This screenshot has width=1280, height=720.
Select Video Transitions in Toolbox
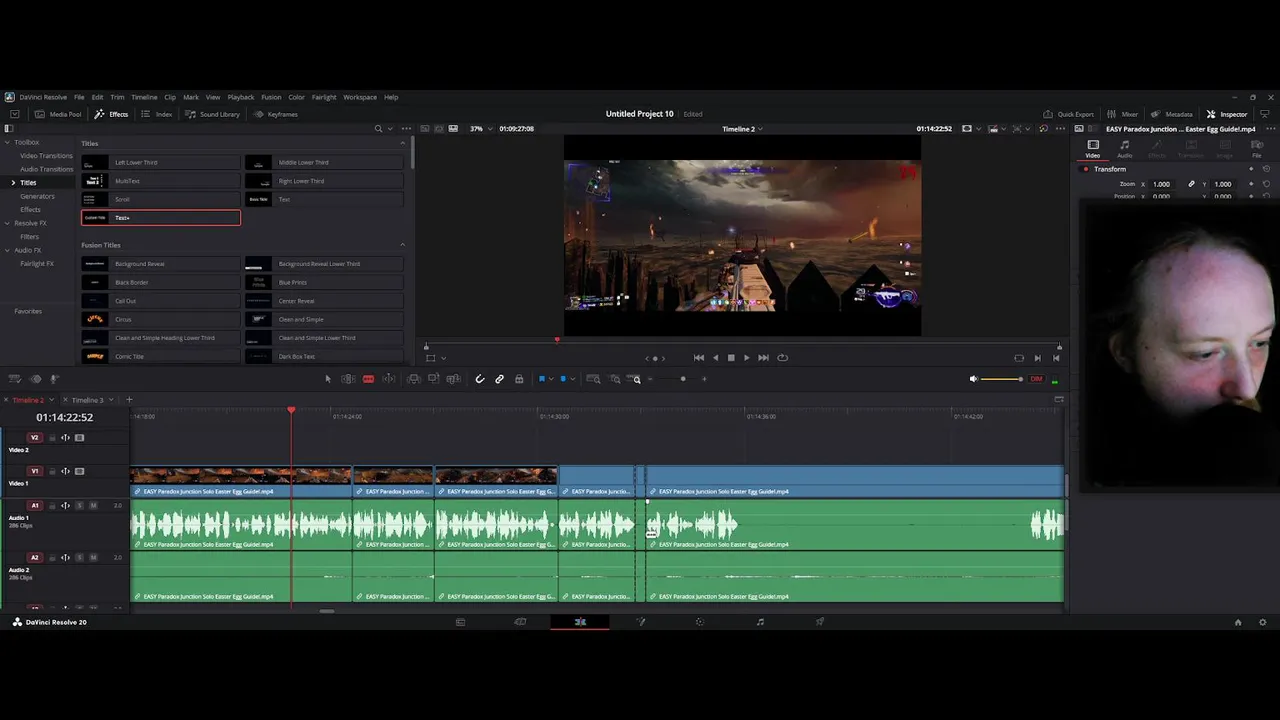pos(46,155)
